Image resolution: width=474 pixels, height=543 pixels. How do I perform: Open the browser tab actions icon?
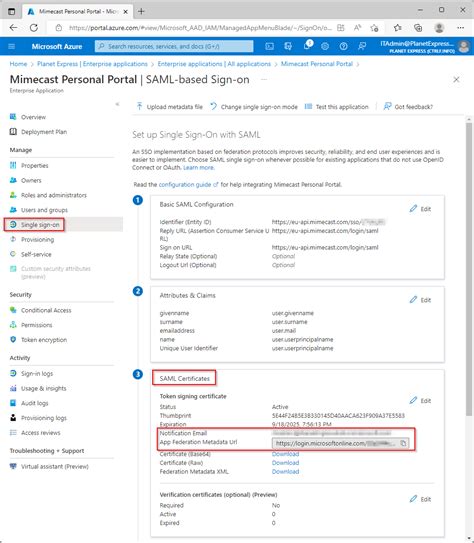(x=11, y=11)
